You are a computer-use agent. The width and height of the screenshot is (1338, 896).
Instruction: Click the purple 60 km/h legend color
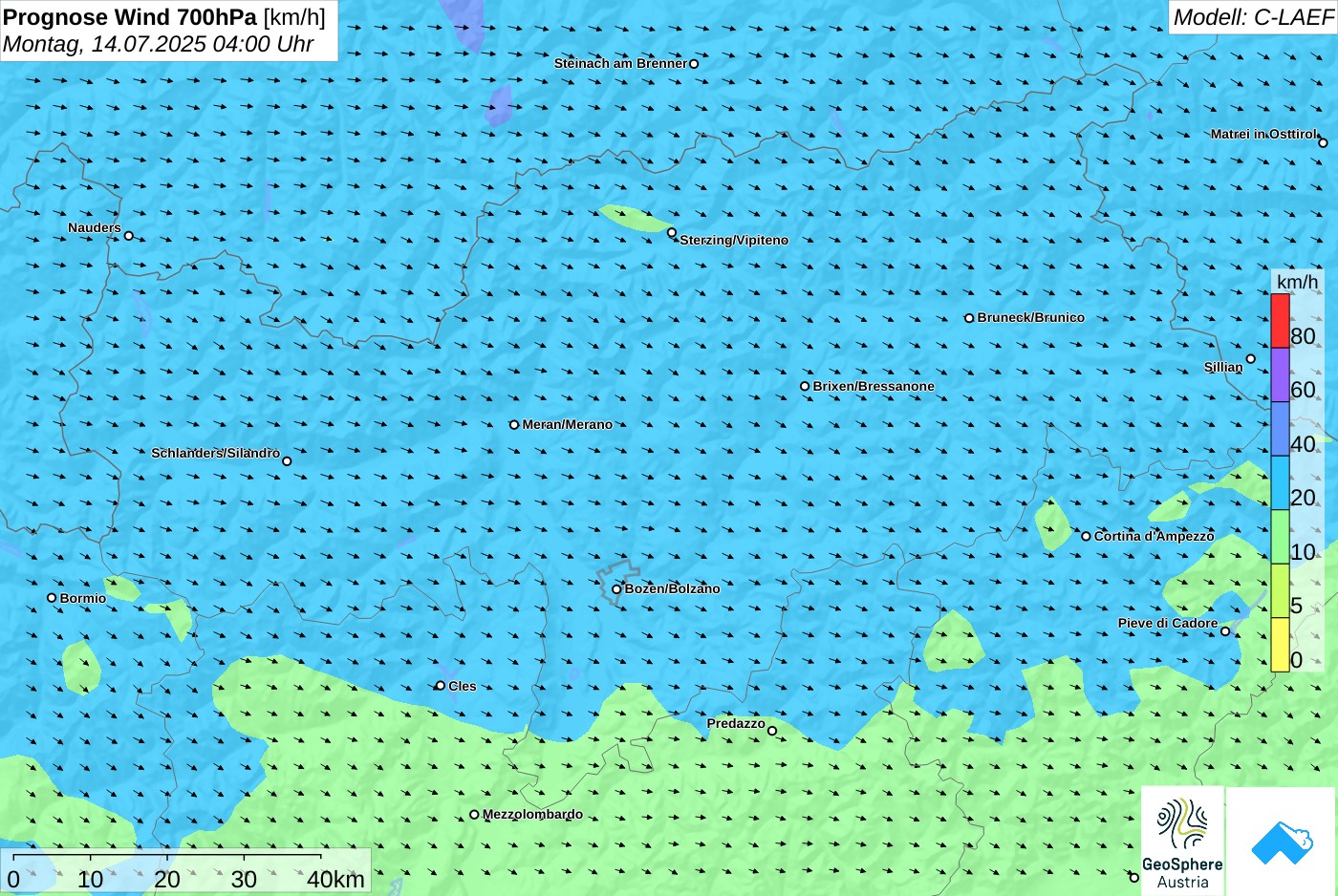1280,374
